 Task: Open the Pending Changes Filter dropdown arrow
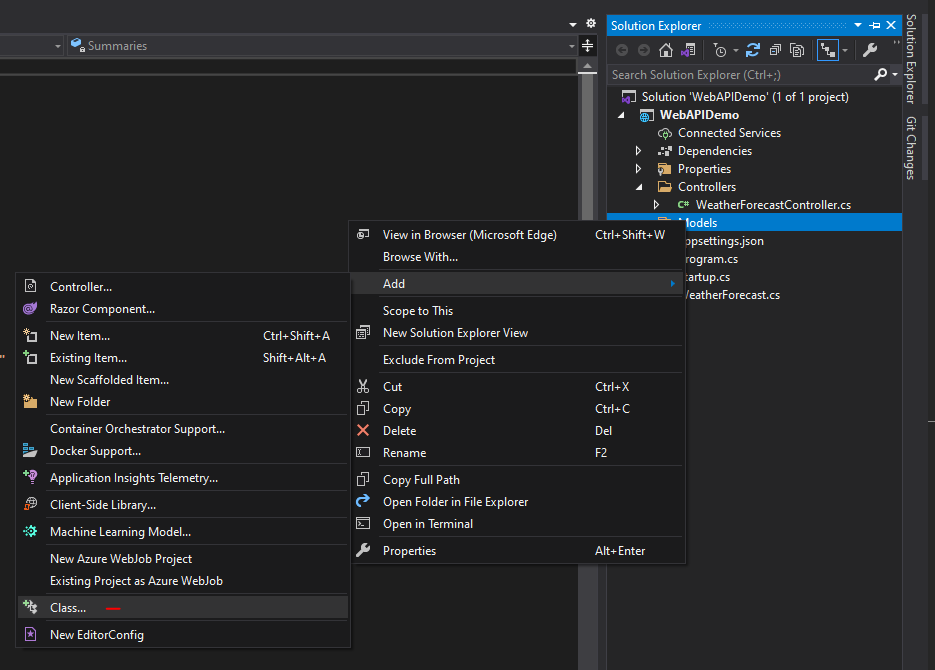[736, 51]
